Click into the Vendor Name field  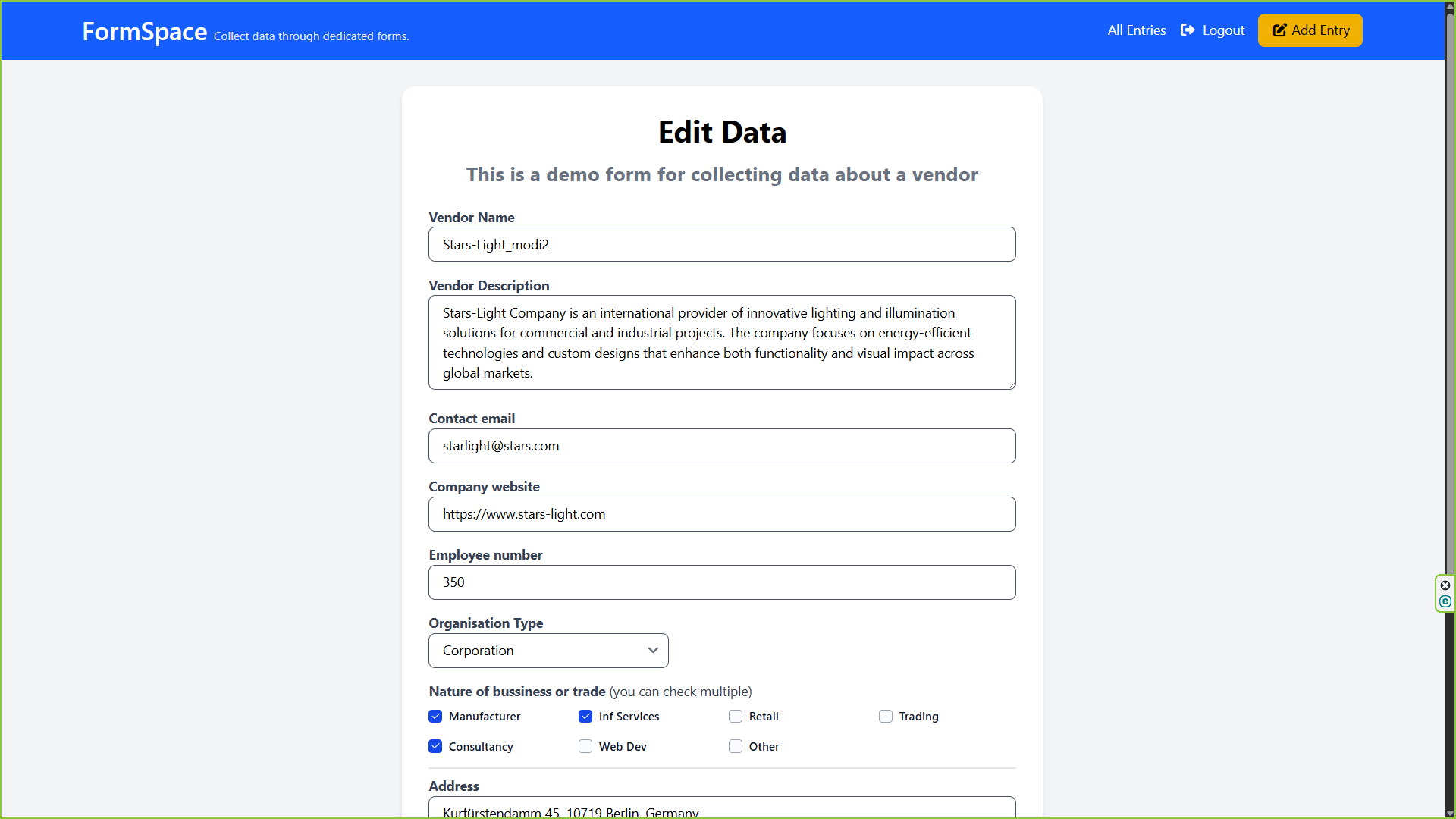721,245
